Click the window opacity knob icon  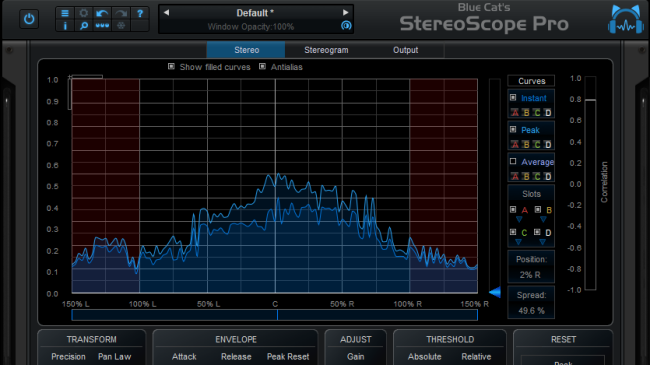point(346,26)
